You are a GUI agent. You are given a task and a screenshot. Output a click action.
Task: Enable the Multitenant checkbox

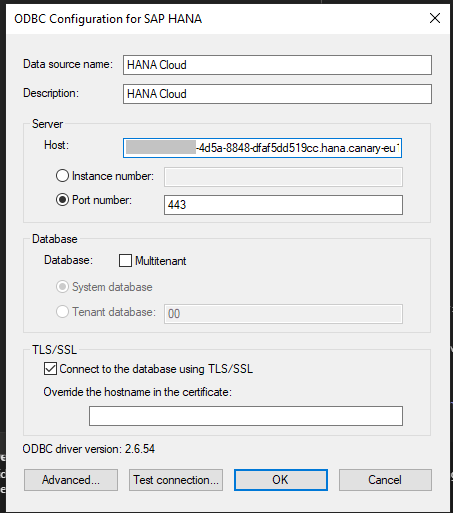click(x=125, y=261)
